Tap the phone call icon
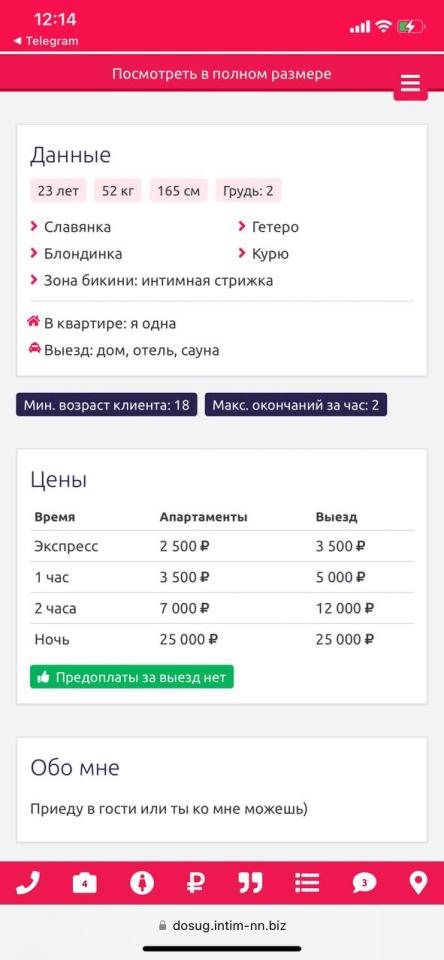The height and width of the screenshot is (960, 444). [x=28, y=883]
